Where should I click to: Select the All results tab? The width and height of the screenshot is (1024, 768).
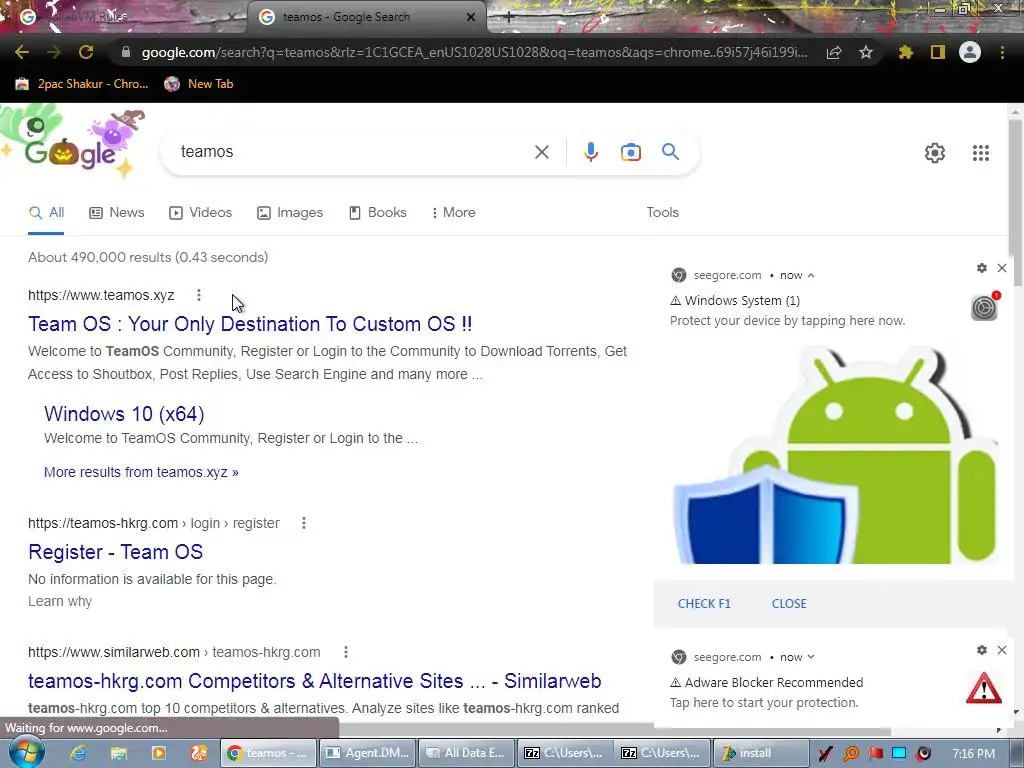pos(46,212)
